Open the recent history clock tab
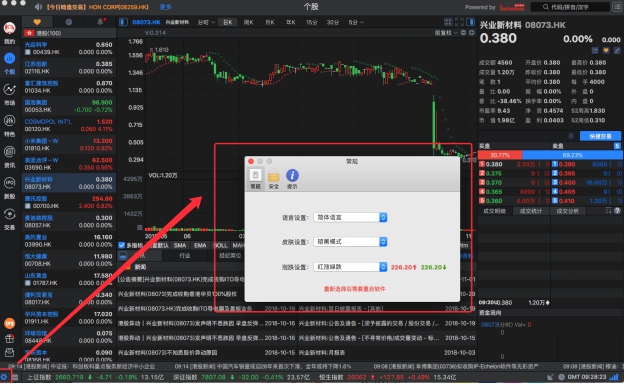Viewport: 624px width, 384px height. (x=68, y=22)
